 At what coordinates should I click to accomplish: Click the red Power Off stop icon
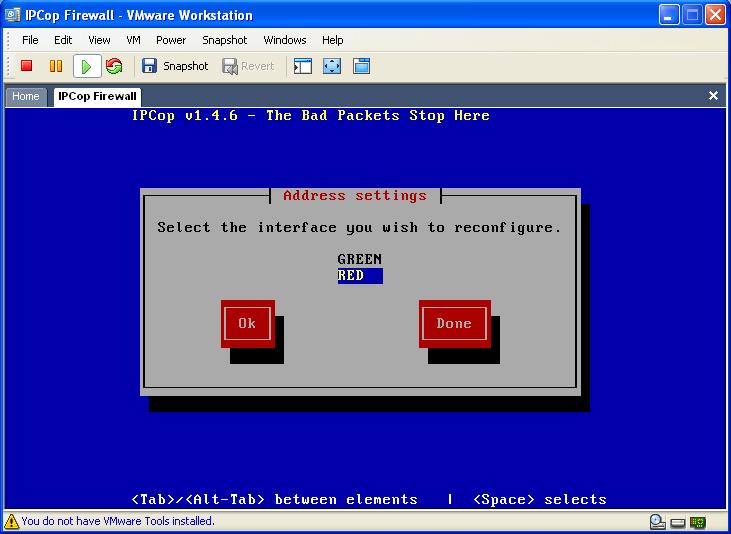27,66
